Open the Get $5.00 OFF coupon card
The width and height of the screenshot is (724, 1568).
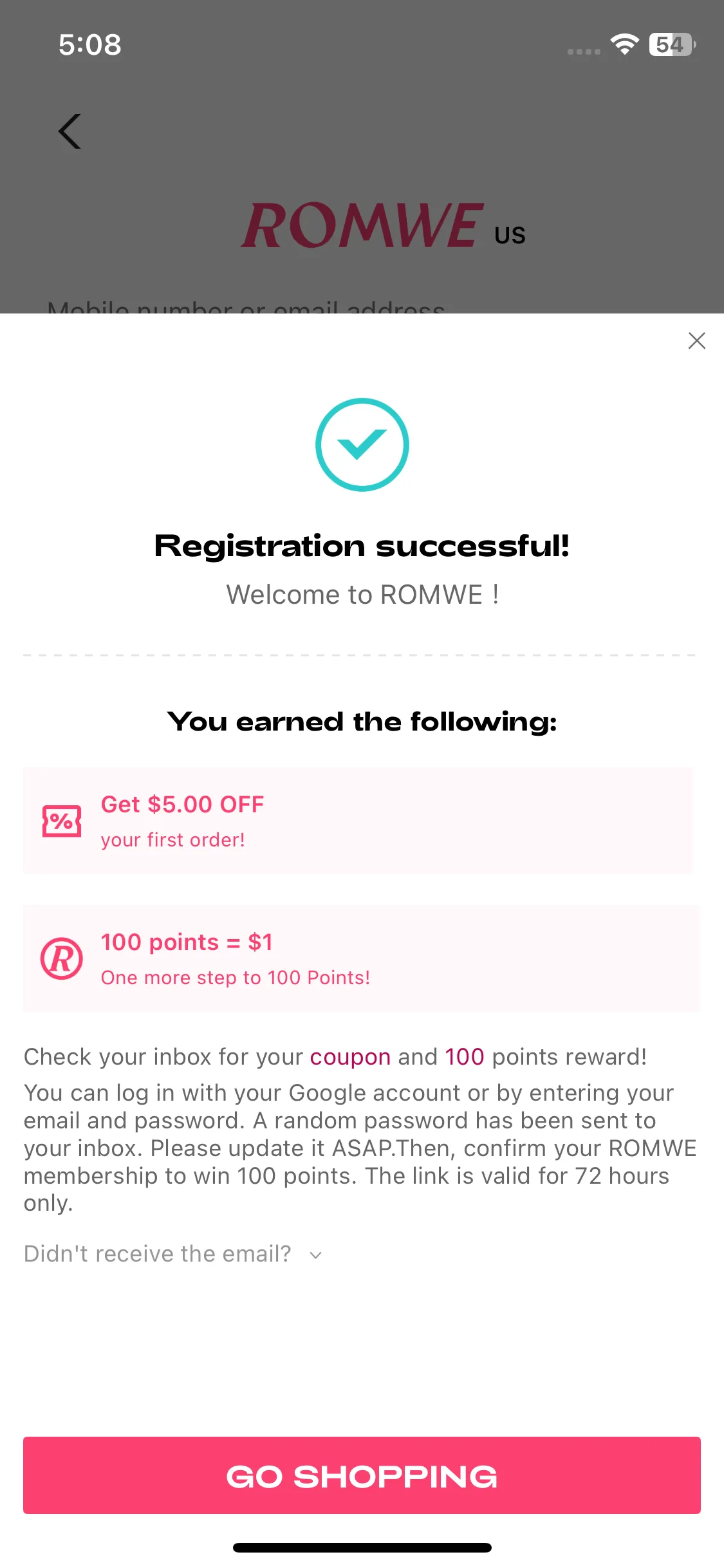pos(358,820)
